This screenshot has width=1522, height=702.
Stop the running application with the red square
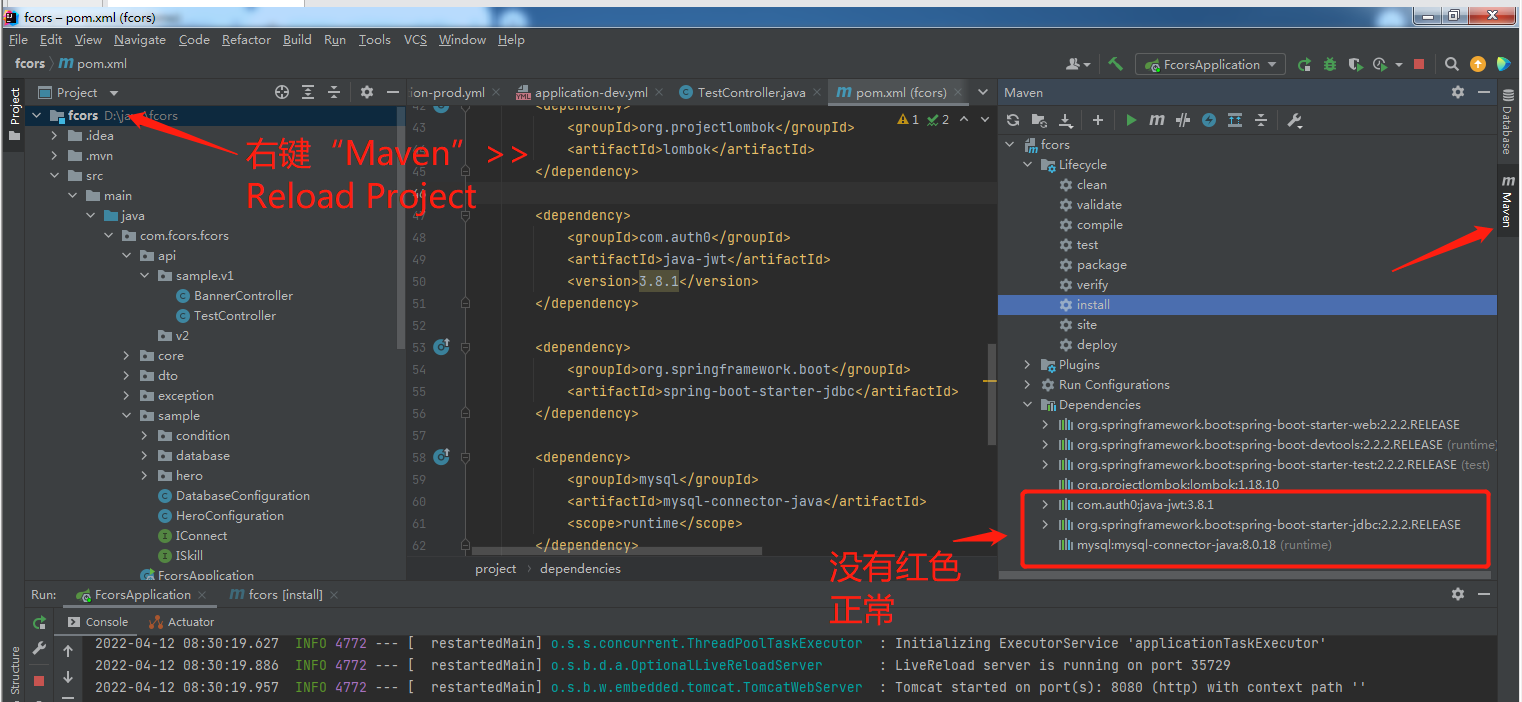click(x=1418, y=64)
